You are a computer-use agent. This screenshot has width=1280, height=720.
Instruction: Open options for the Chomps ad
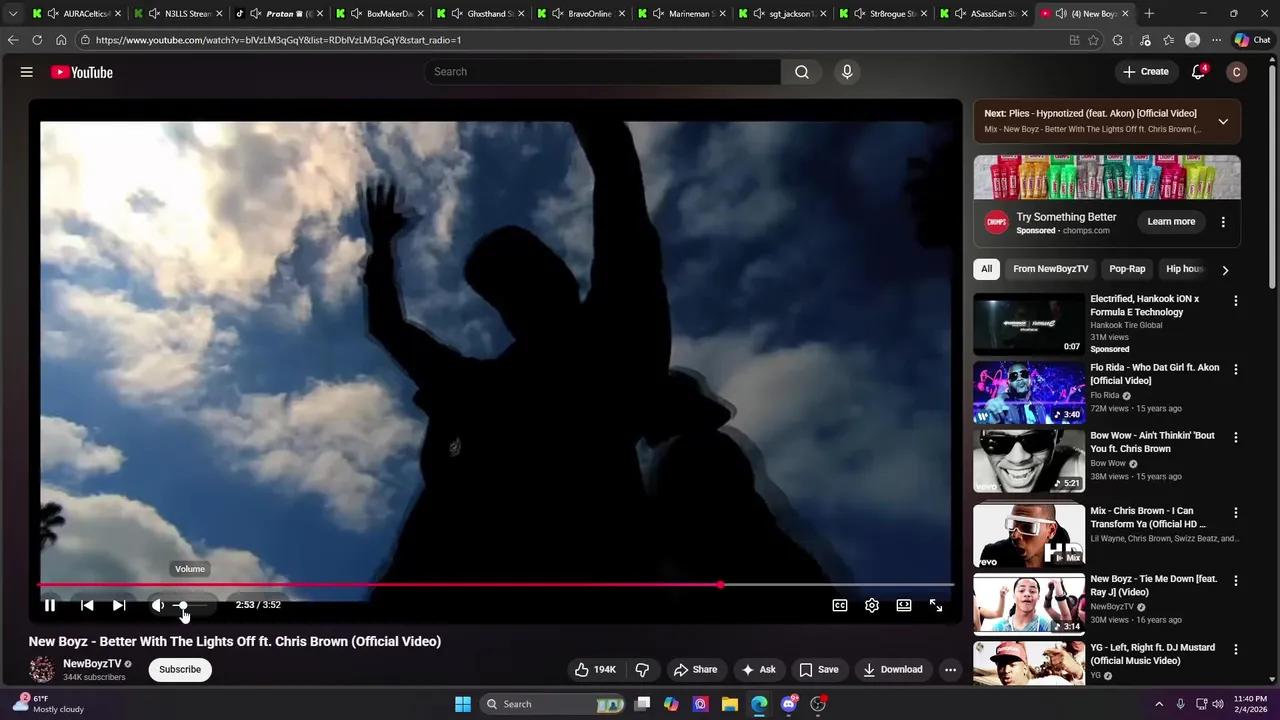tap(1223, 222)
